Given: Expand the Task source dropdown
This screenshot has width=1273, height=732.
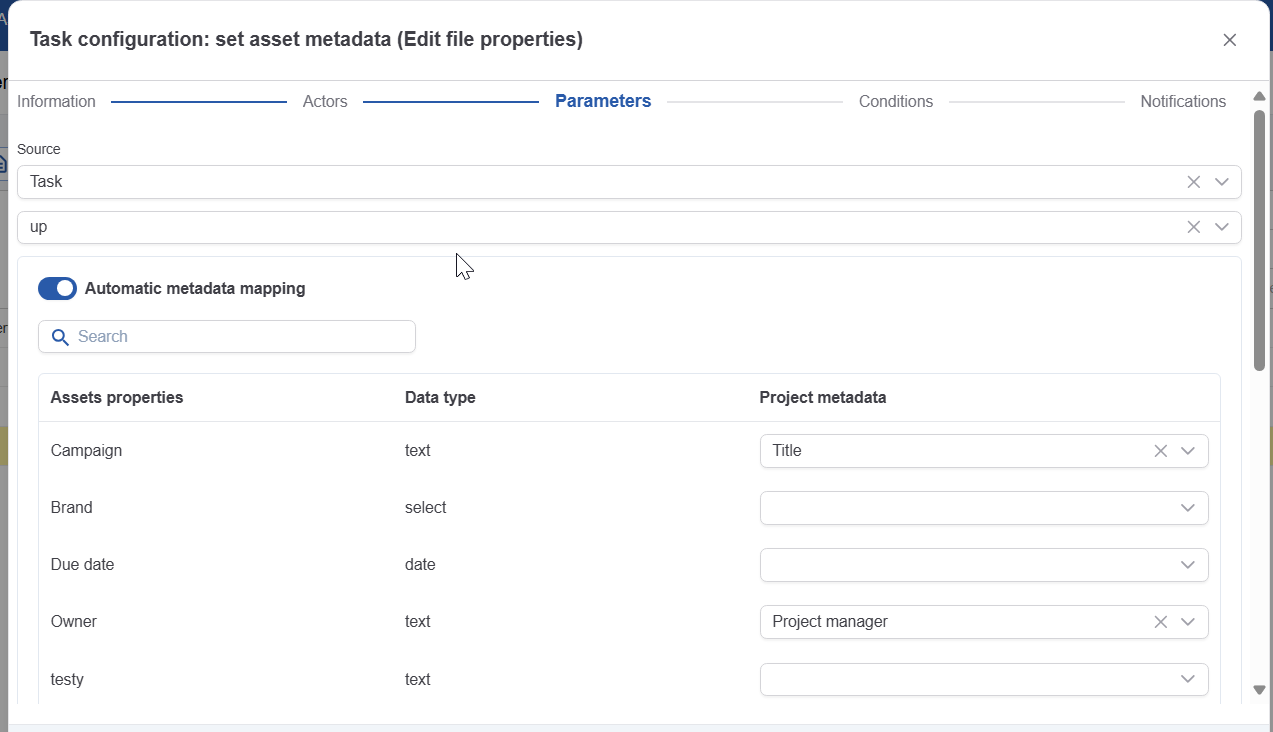Looking at the screenshot, I should (x=1221, y=182).
